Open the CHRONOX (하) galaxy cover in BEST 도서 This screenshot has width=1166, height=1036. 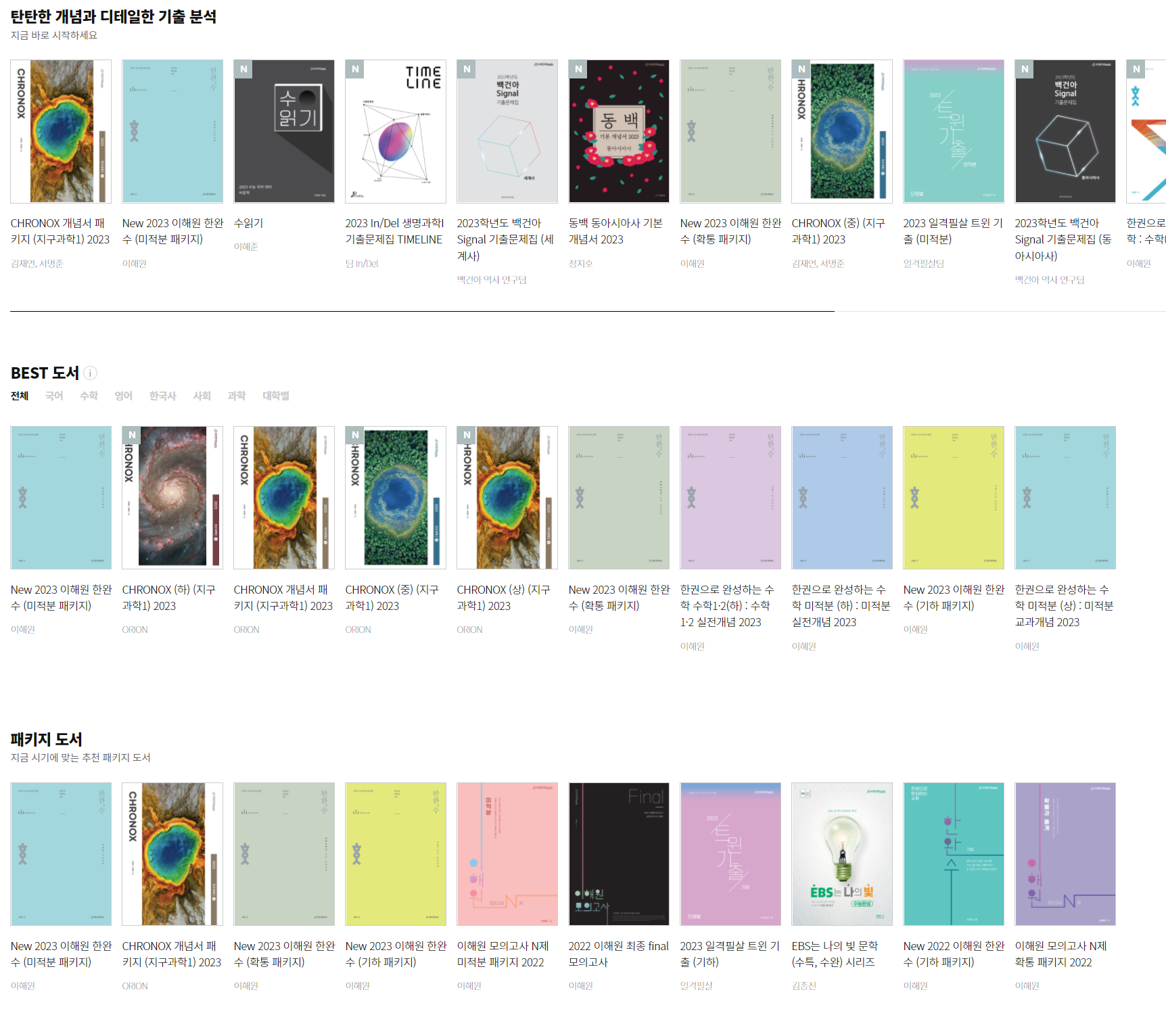click(x=172, y=498)
